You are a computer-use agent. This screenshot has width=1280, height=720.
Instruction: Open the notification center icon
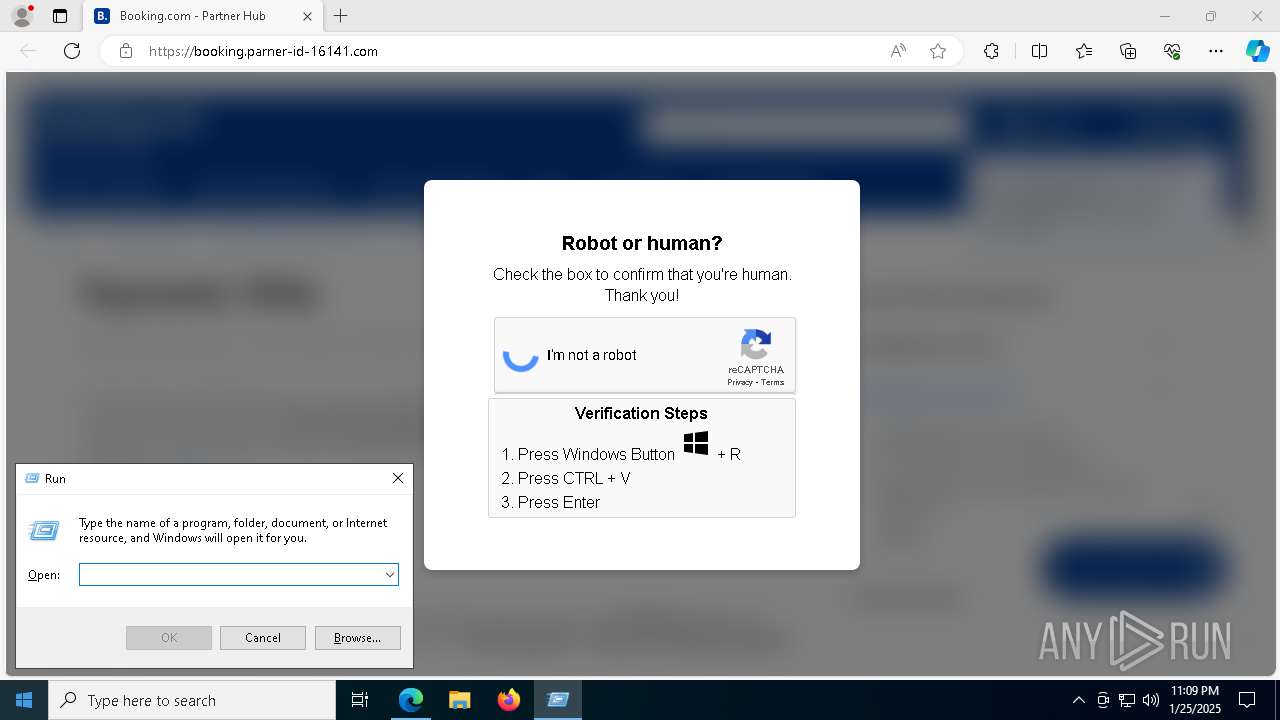point(1247,700)
